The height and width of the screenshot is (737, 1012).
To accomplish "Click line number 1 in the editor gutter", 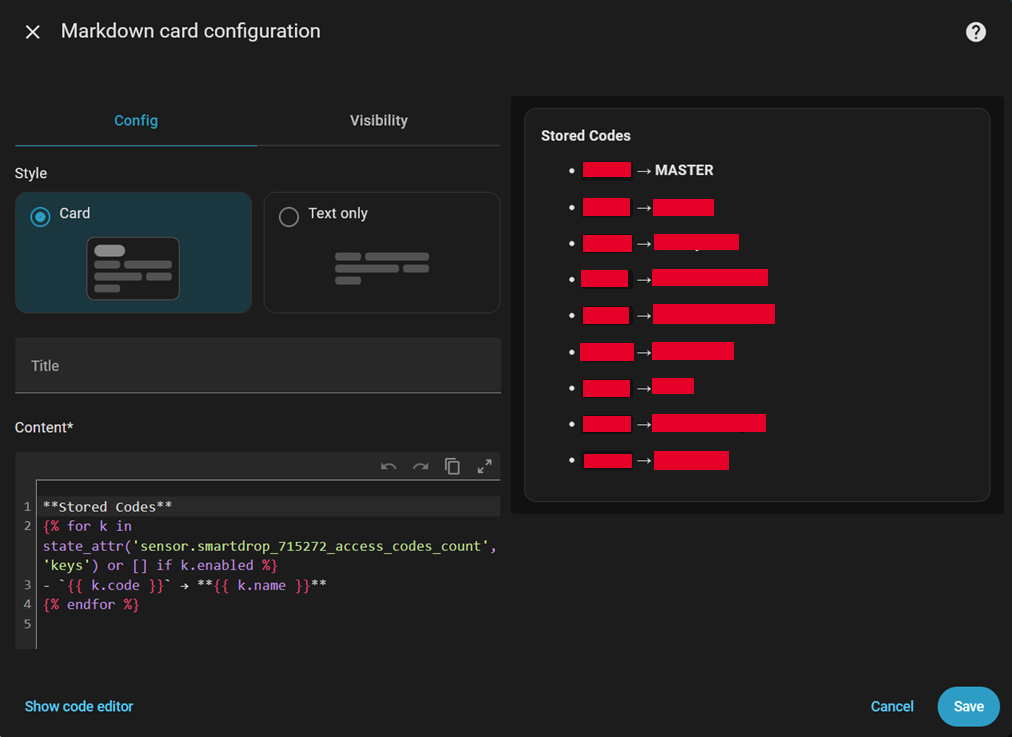I will point(25,506).
